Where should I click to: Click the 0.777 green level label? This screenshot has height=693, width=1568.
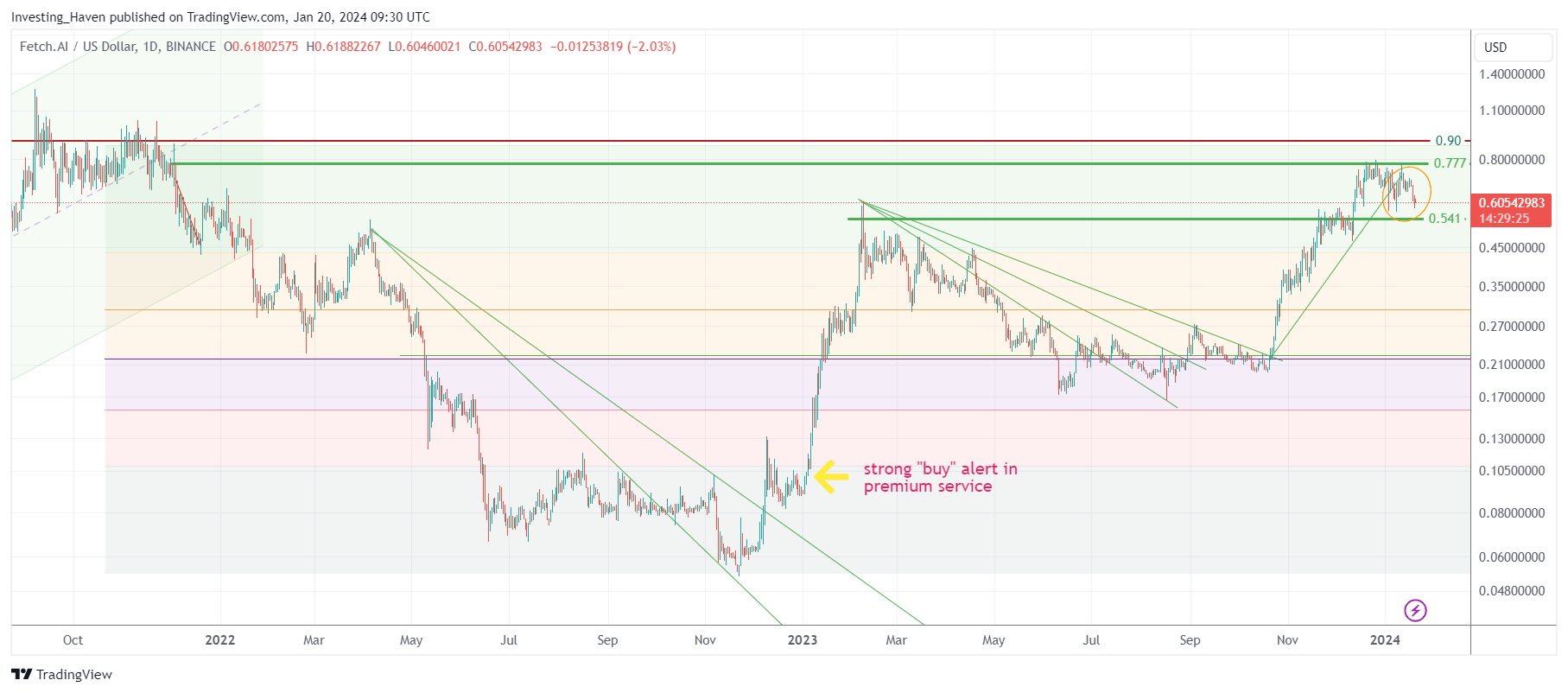[x=1451, y=163]
